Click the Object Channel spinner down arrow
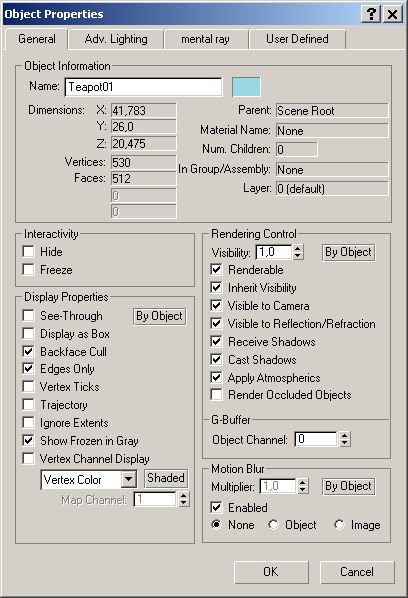This screenshot has width=408, height=598. (x=344, y=443)
